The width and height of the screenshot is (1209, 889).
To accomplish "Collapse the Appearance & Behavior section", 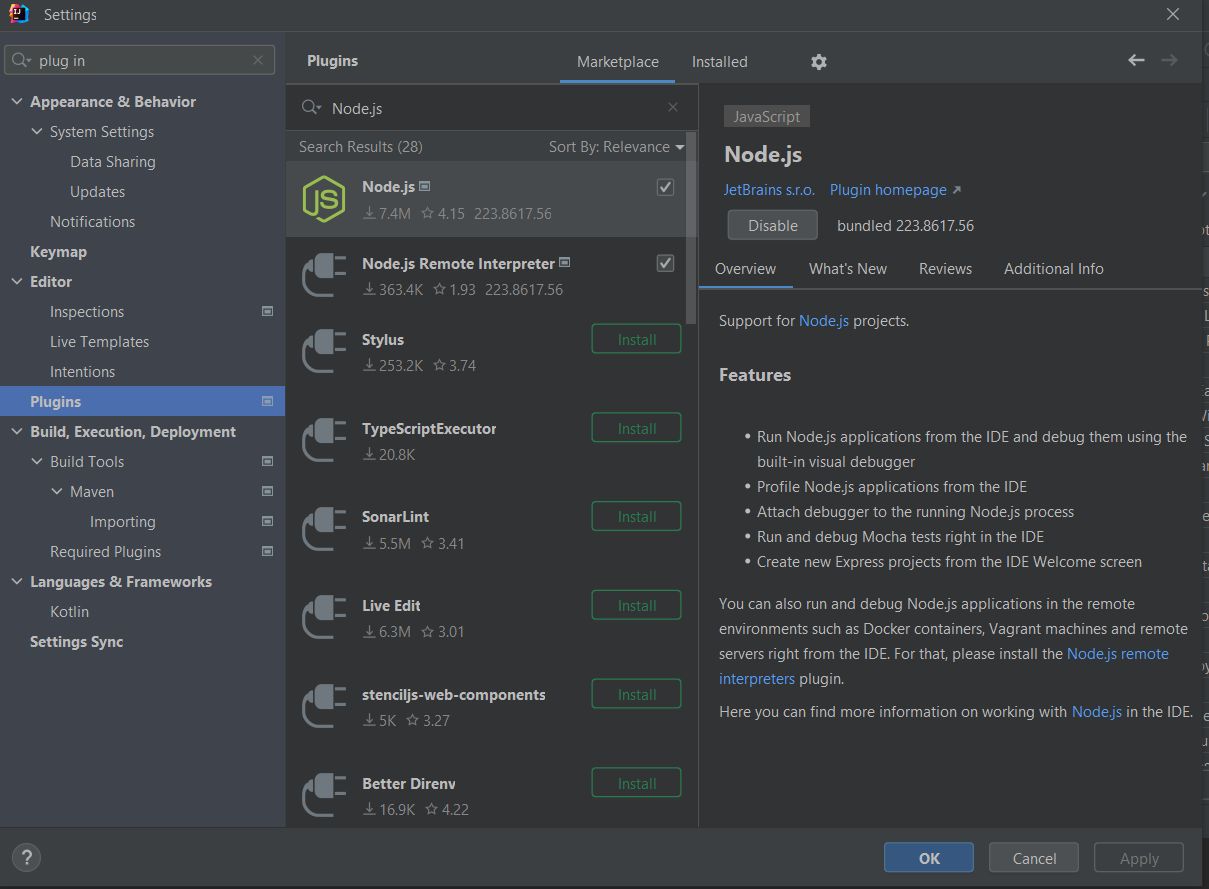I will [16, 102].
